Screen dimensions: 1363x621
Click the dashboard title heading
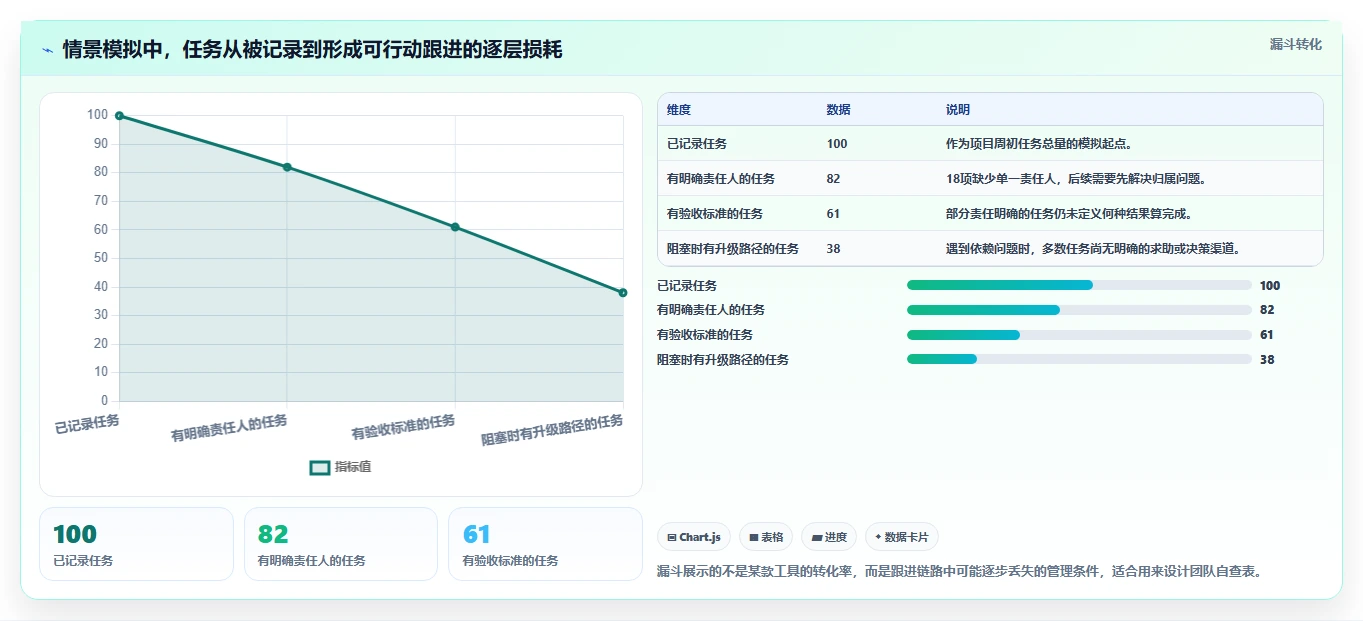pos(312,50)
